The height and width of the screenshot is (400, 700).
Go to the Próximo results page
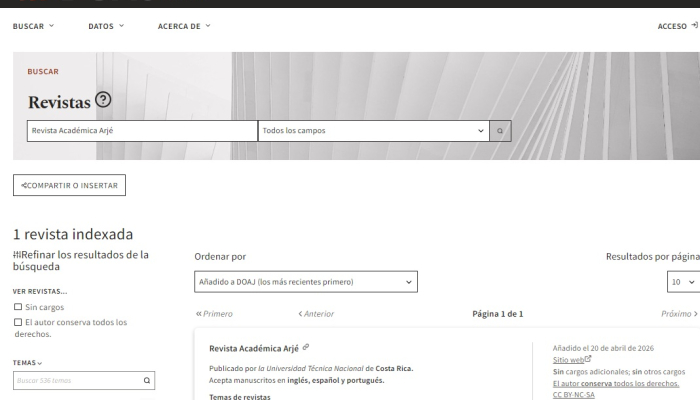point(678,313)
